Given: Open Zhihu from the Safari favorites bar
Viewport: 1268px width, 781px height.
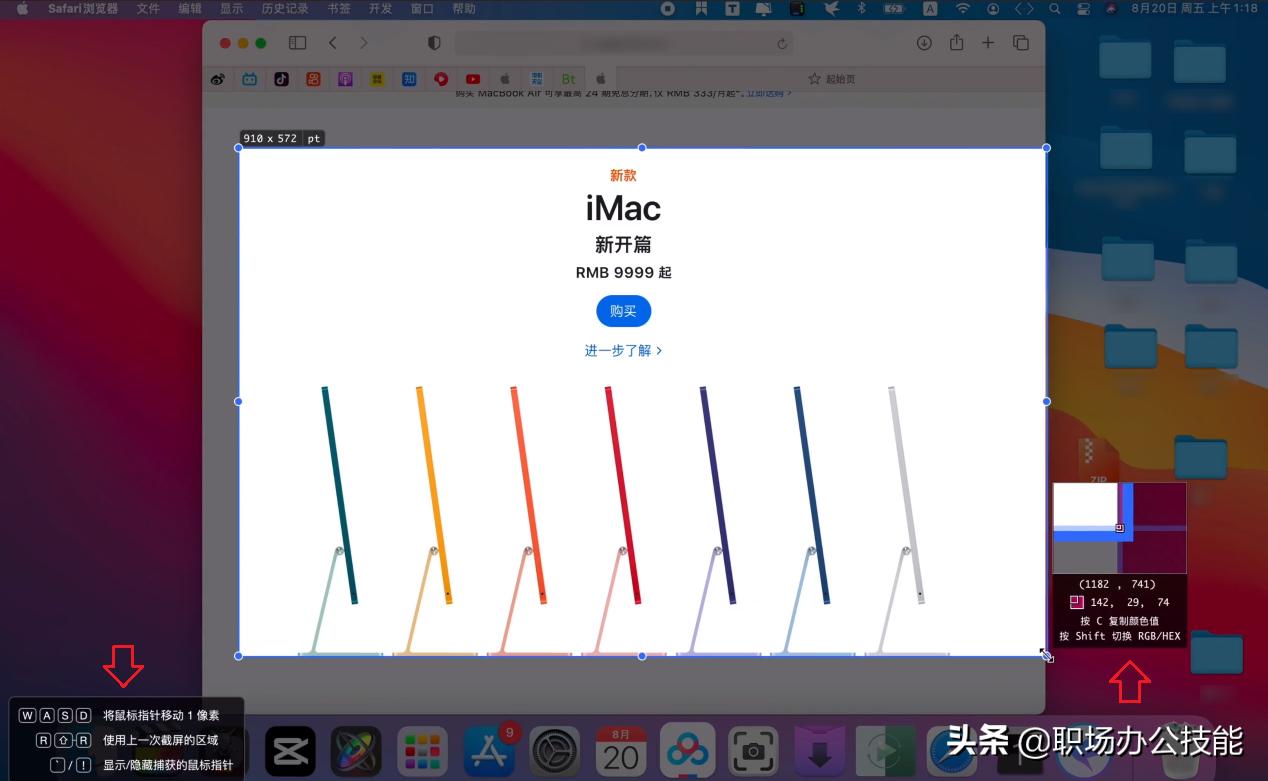Looking at the screenshot, I should (409, 79).
